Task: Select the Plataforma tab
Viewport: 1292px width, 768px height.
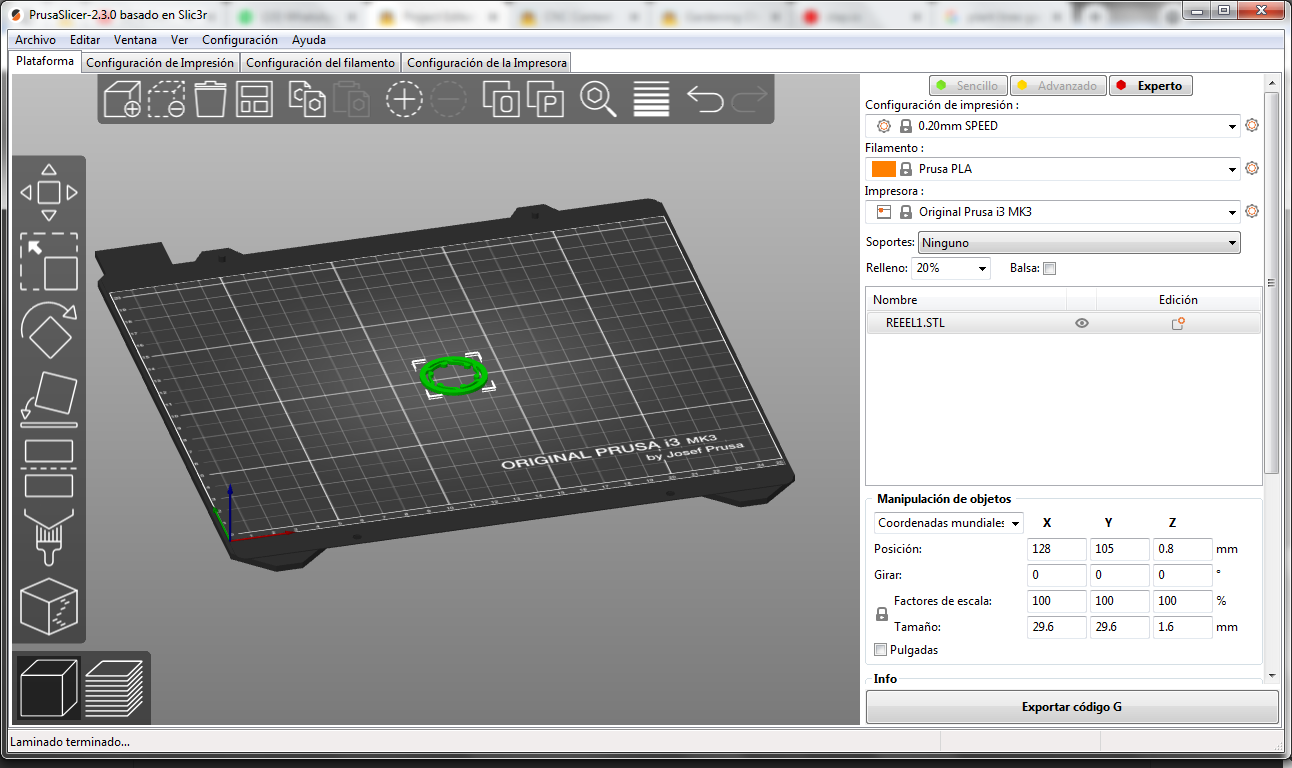Action: pyautogui.click(x=45, y=61)
